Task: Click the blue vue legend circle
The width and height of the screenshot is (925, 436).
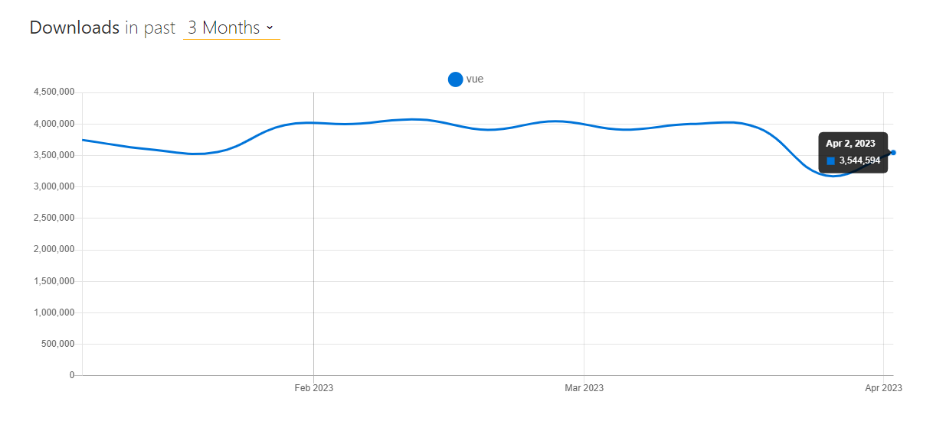Action: click(455, 79)
